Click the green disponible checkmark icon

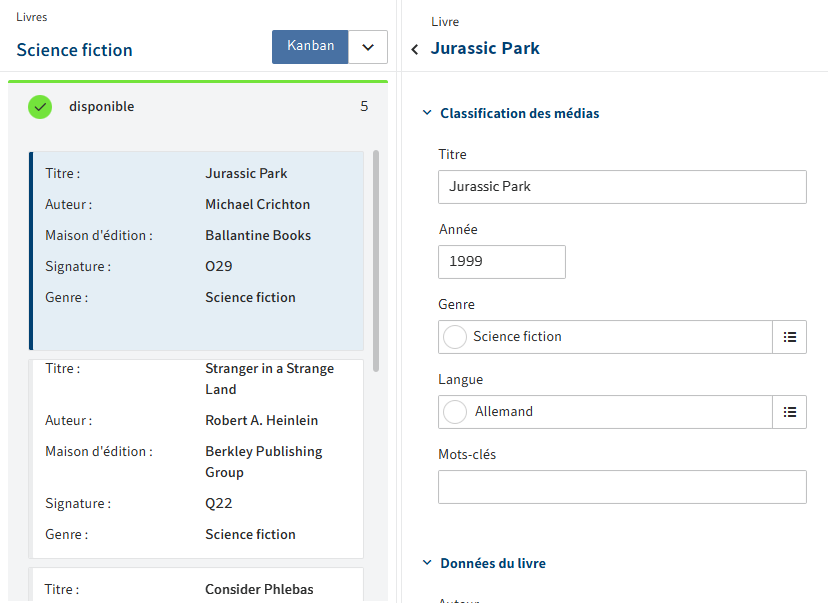(40, 107)
